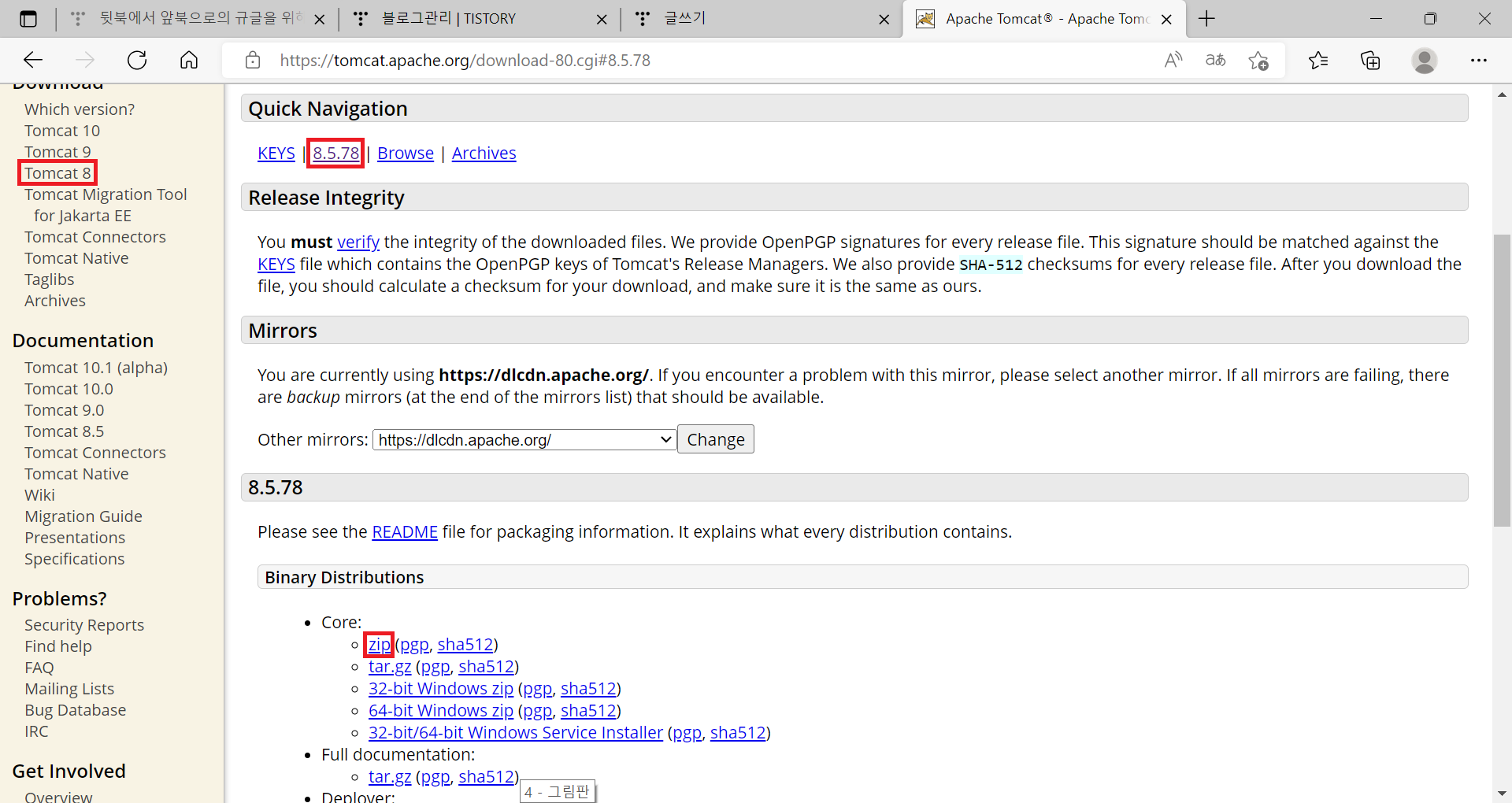
Task: Open Which version? in sidebar
Action: tap(80, 109)
